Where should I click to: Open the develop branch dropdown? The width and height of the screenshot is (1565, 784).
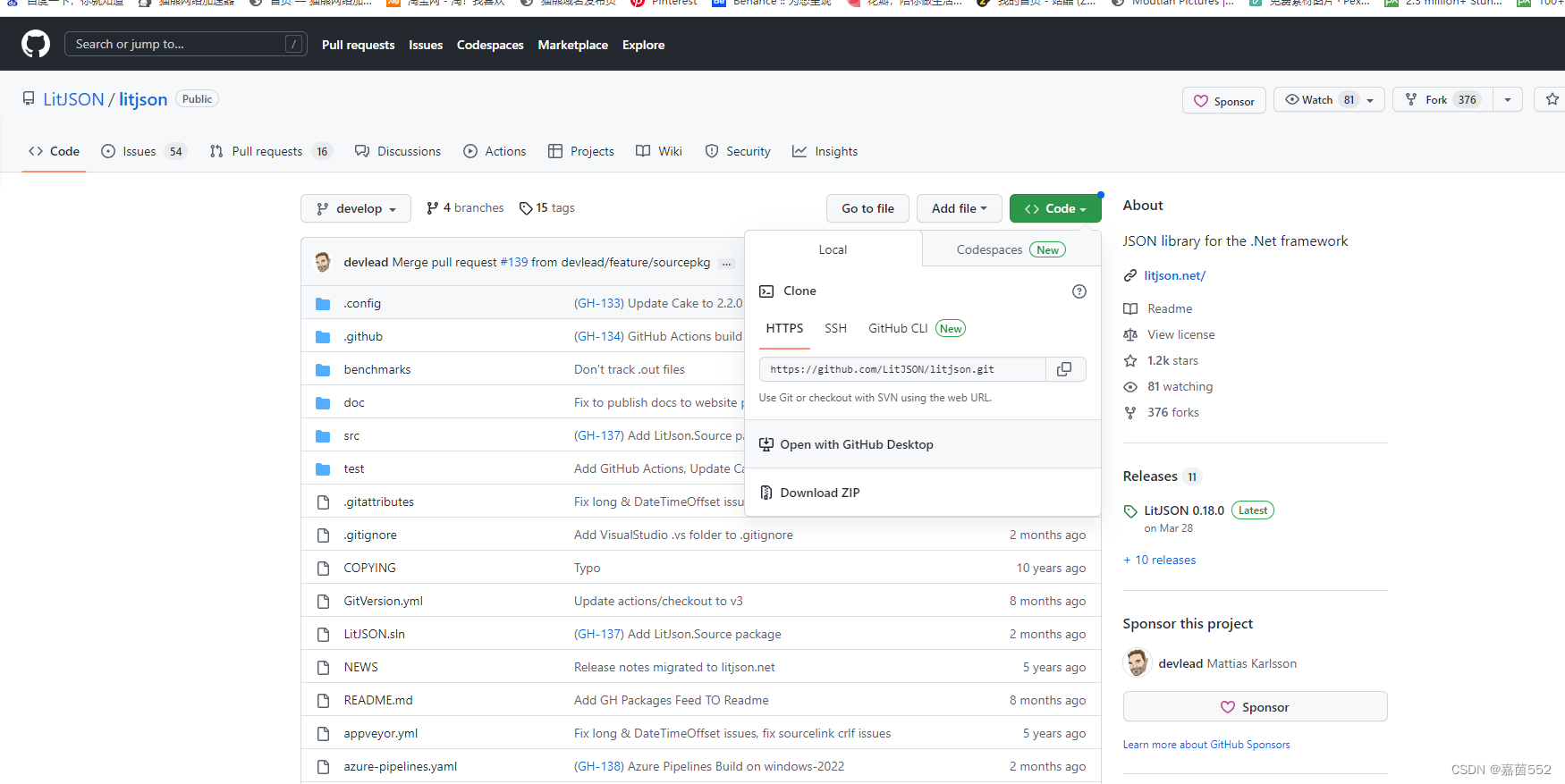coord(356,208)
